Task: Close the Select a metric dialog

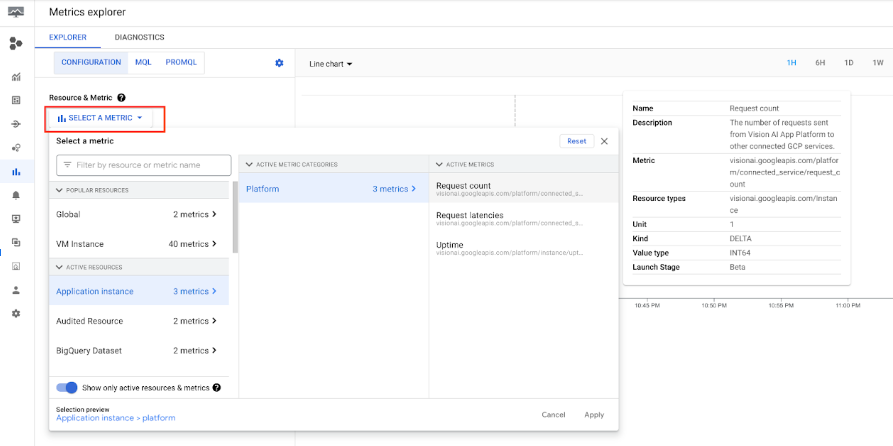Action: point(604,142)
